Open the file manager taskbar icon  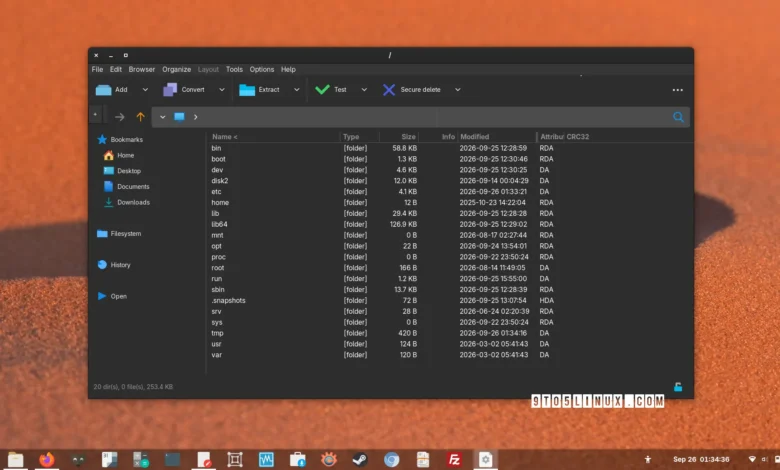[15, 460]
